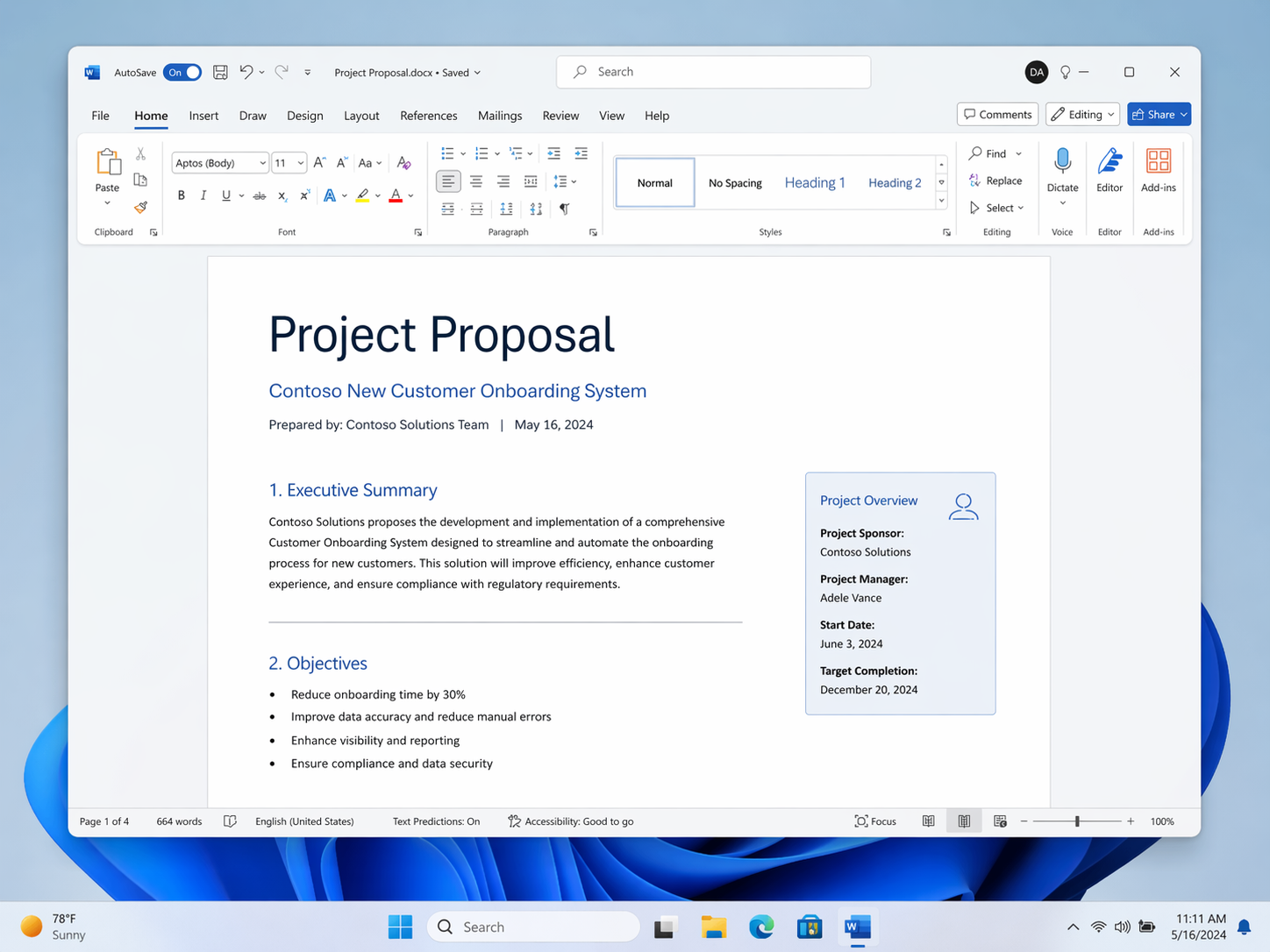
Task: Click the Comments button
Action: coord(998,115)
